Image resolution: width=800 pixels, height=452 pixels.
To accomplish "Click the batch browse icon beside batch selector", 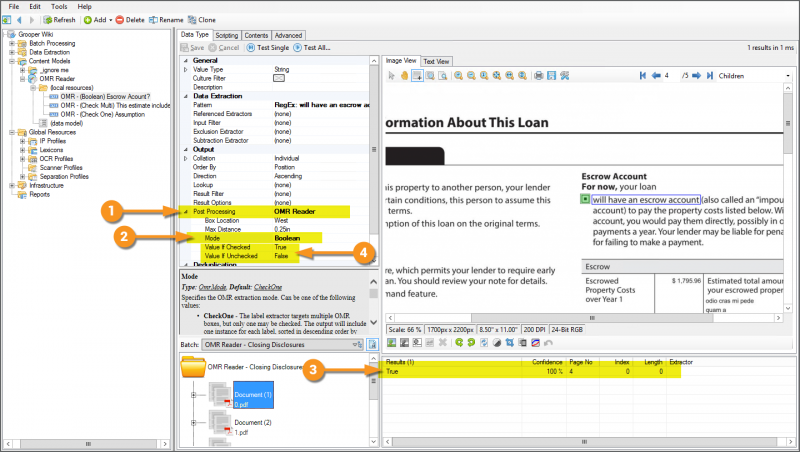I will pyautogui.click(x=372, y=344).
